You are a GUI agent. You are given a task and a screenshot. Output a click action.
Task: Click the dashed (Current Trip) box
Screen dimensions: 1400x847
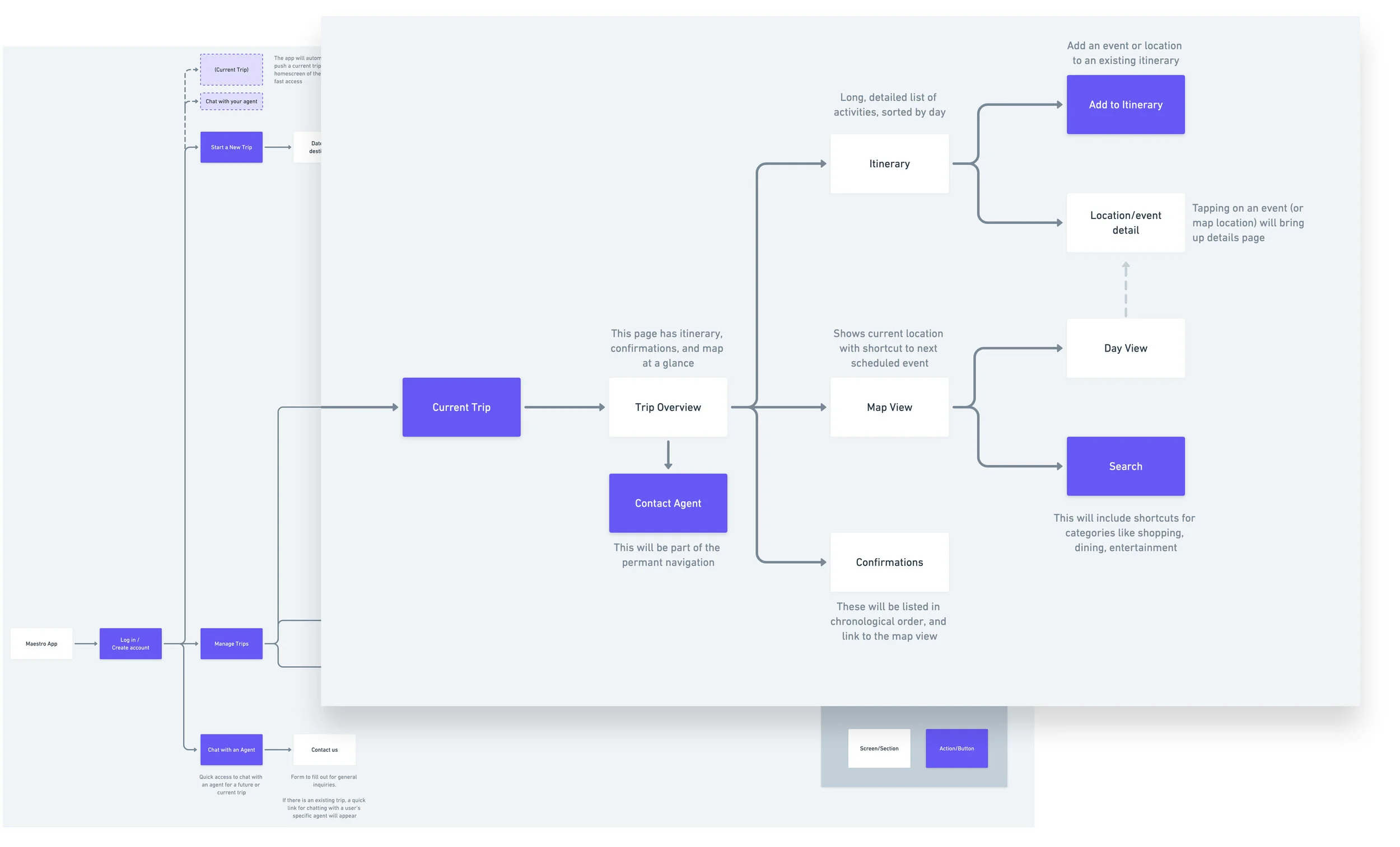click(231, 70)
